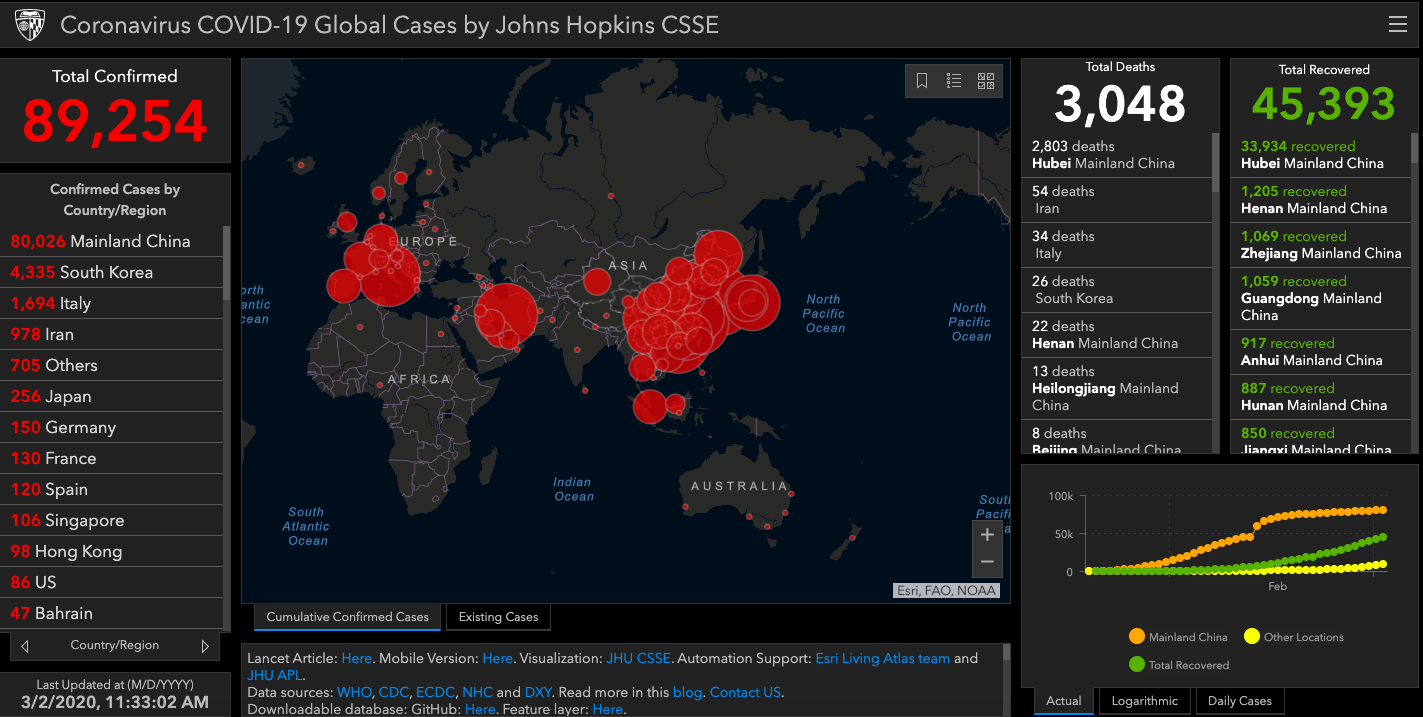Zoom out on the map
Viewport: 1423px width, 717px height.
[x=987, y=562]
